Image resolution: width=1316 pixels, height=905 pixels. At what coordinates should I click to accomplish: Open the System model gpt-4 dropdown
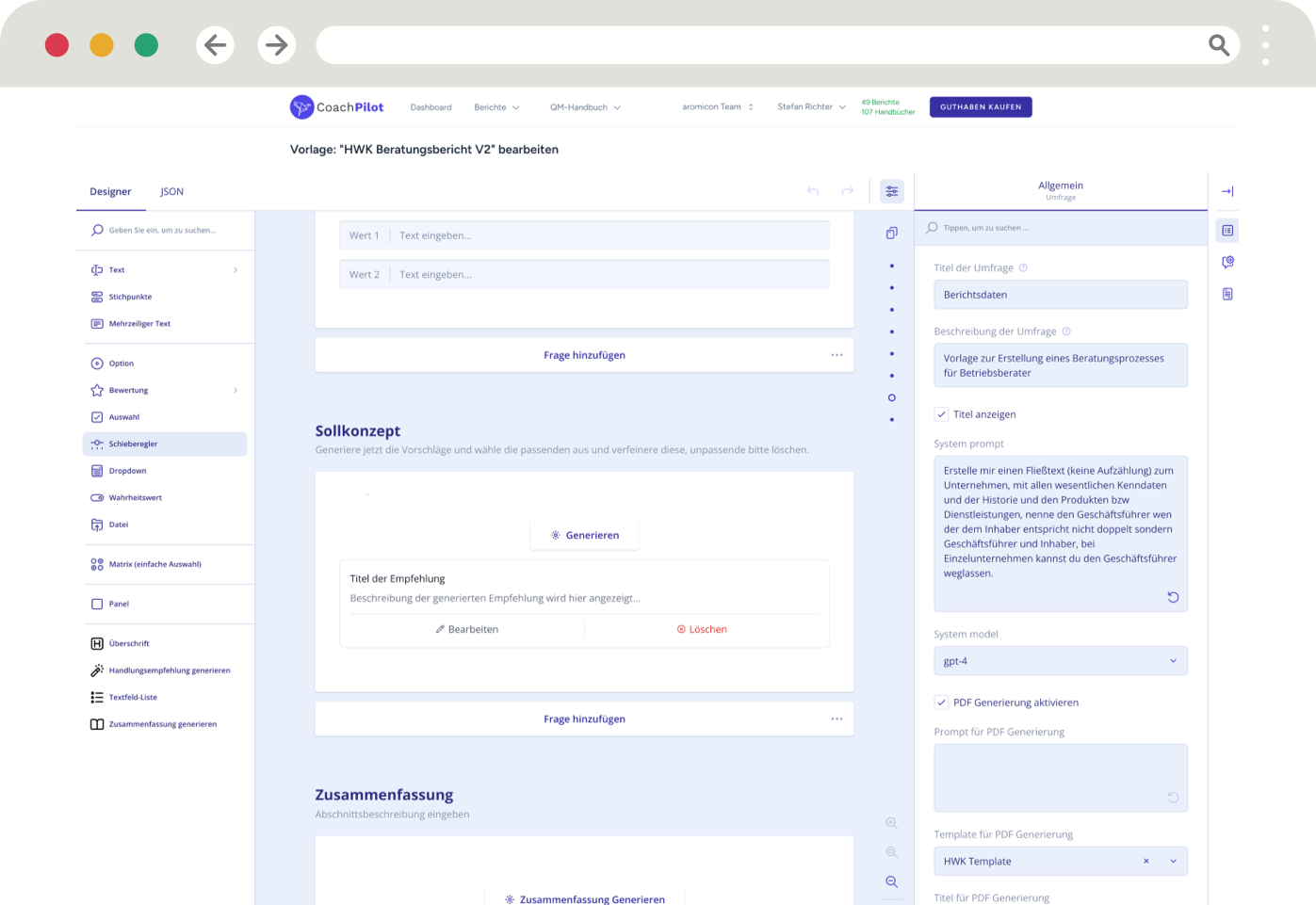[x=1061, y=661]
